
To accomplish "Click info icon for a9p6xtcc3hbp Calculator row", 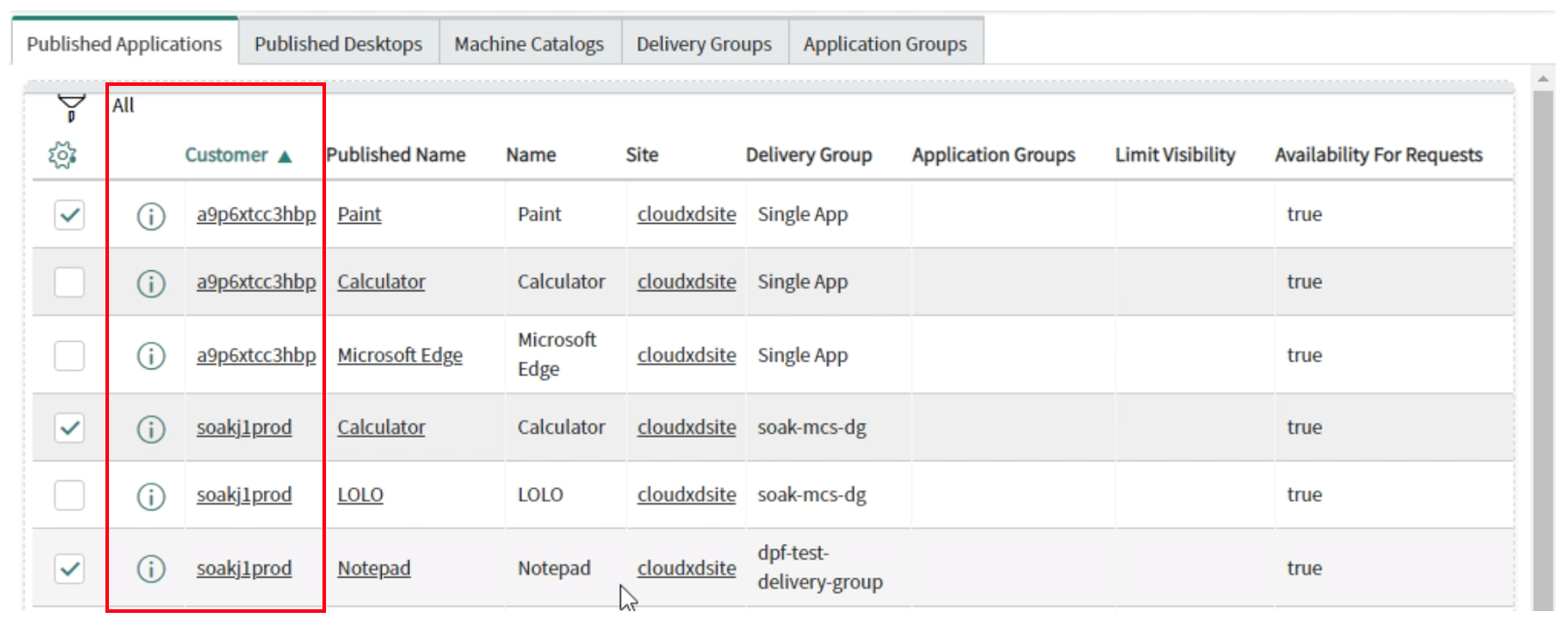I will (x=151, y=283).
